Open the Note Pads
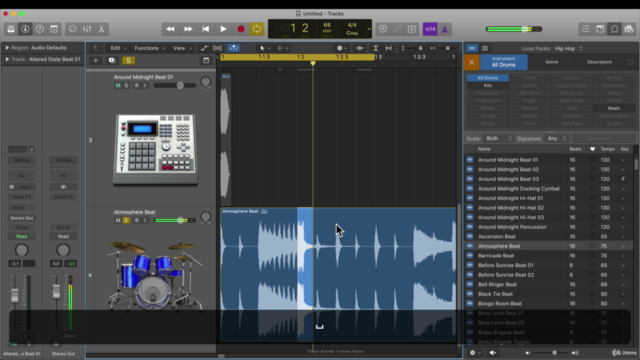640x360 pixels. tap(600, 29)
